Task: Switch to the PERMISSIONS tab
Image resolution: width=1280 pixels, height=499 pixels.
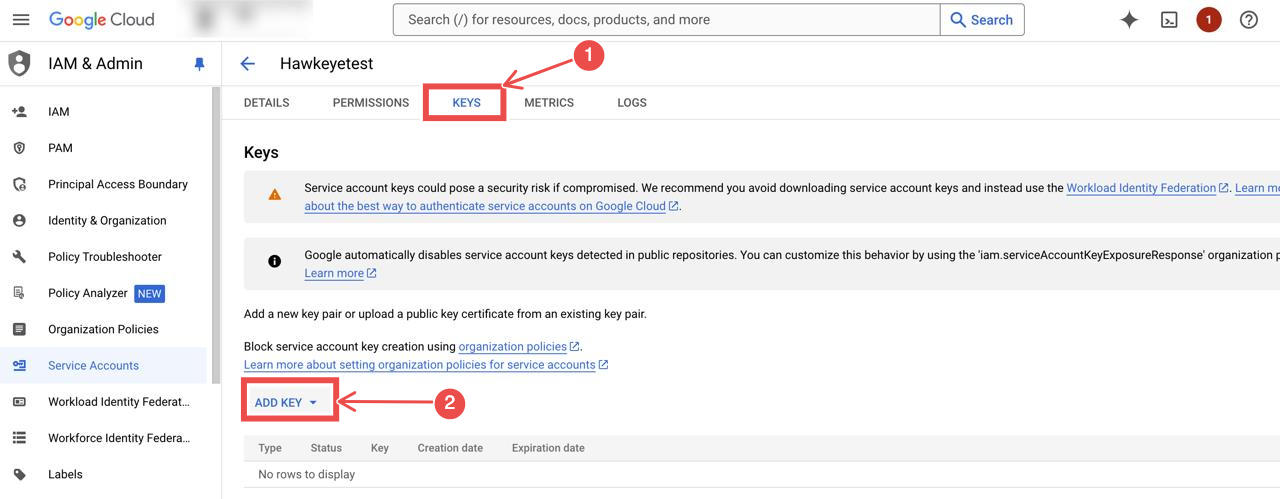Action: coord(371,103)
